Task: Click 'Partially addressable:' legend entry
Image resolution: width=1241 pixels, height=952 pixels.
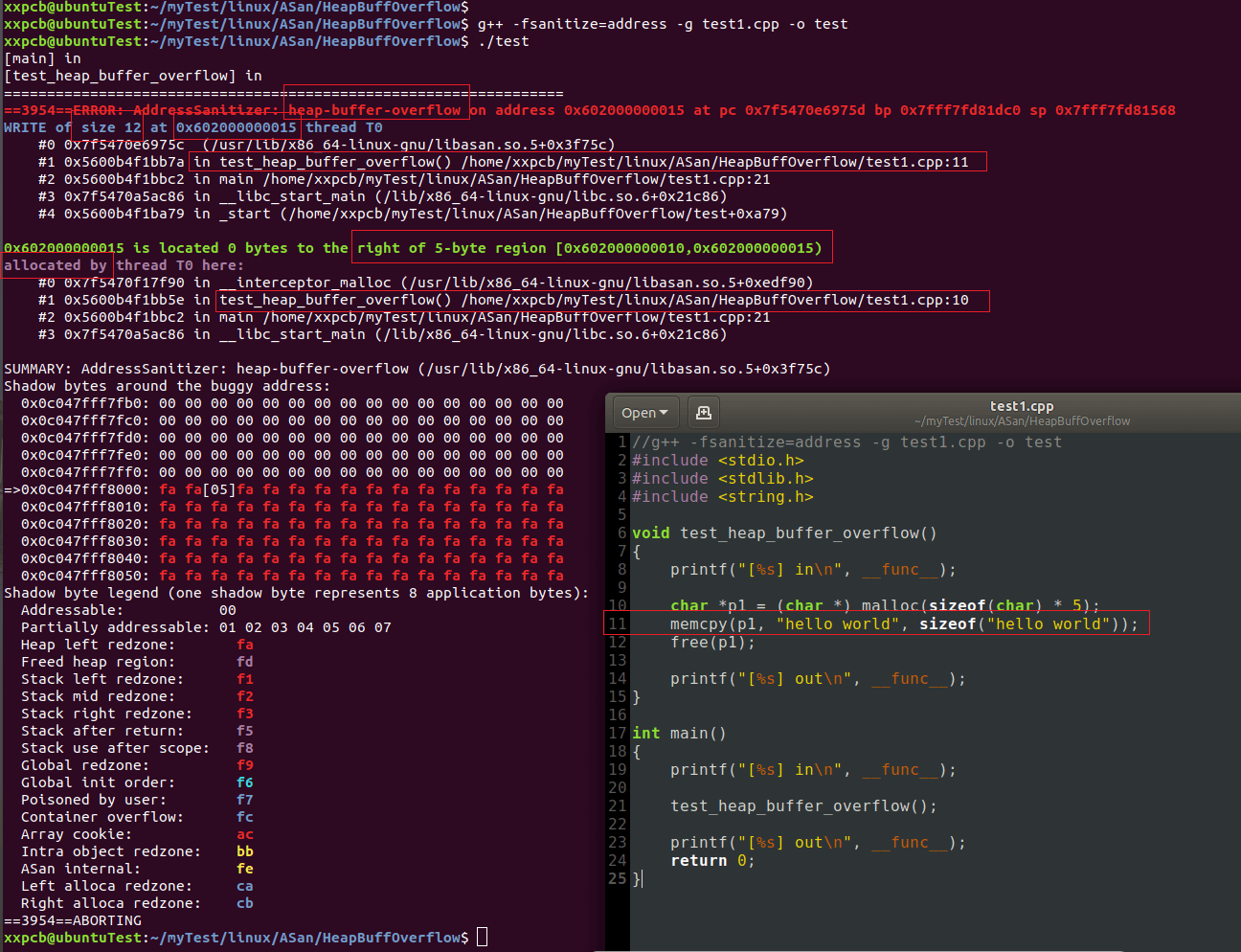Action: [x=206, y=627]
